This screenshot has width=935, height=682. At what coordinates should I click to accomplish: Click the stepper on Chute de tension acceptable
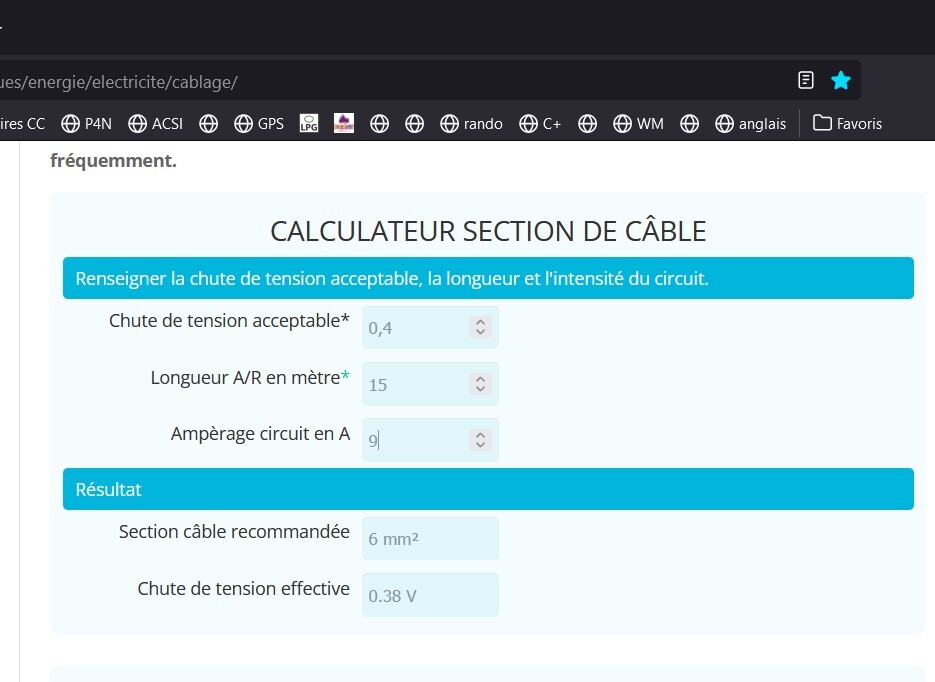coord(480,327)
